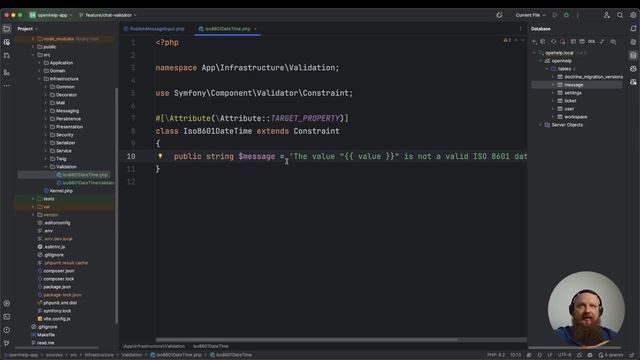Expand Server Objects node
The width and height of the screenshot is (640, 360).
[x=540, y=125]
